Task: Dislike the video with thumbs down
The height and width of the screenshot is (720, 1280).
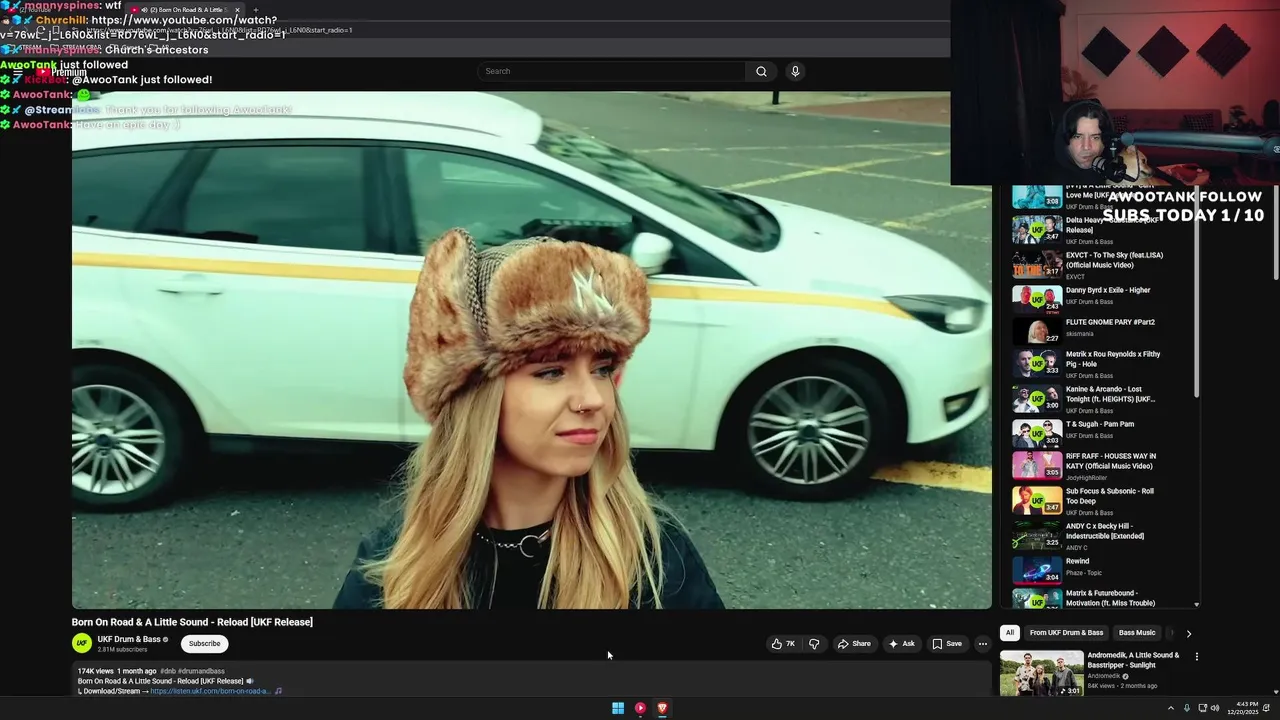Action: (814, 644)
